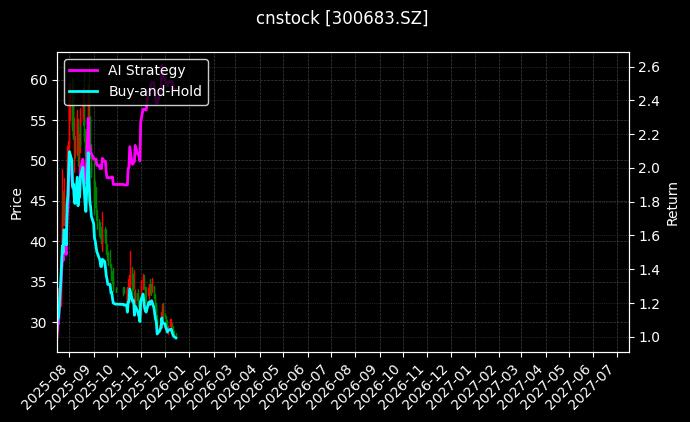Click the 1.0 return tick label
The height and width of the screenshot is (422, 690).
coord(649,338)
